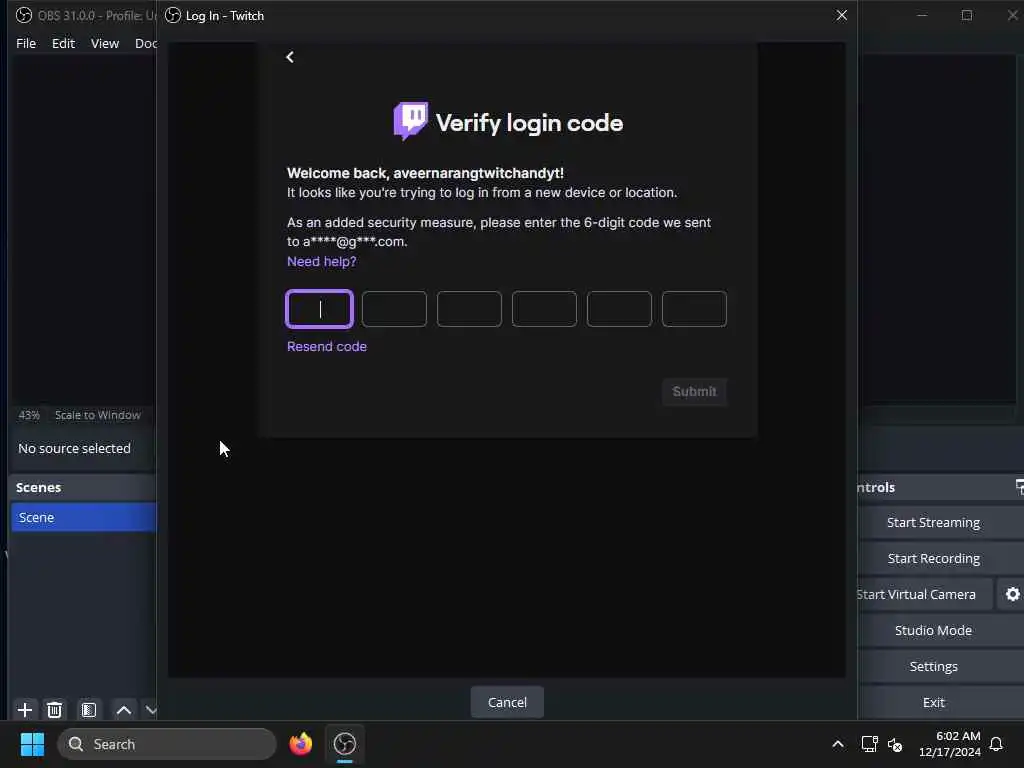Add a new scene with plus icon

[25, 709]
